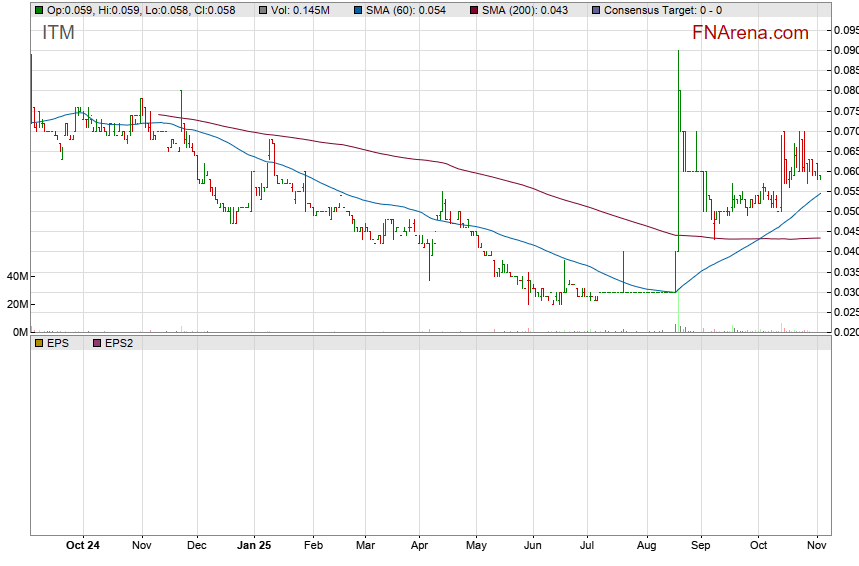Click the green OHLC price legend swatch
The width and height of the screenshot is (859, 566).
tap(39, 10)
